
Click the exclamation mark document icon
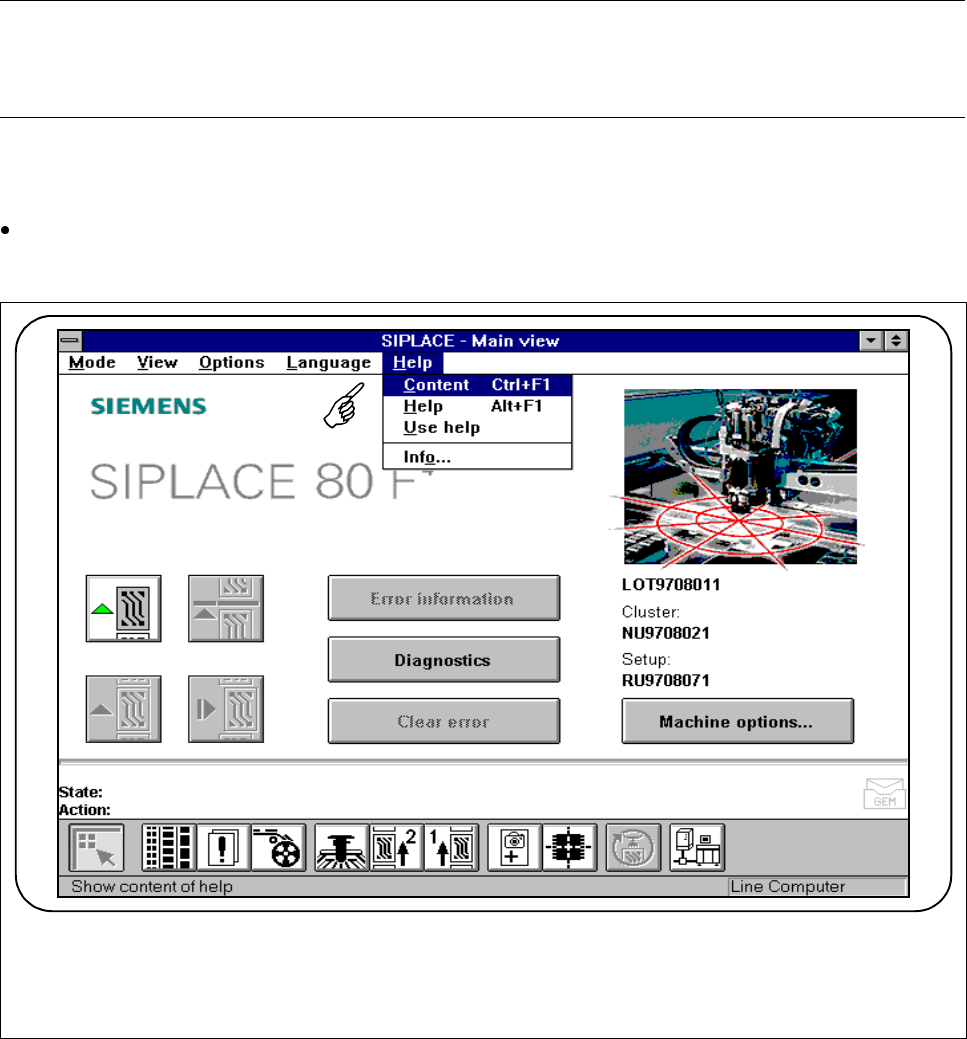223,848
